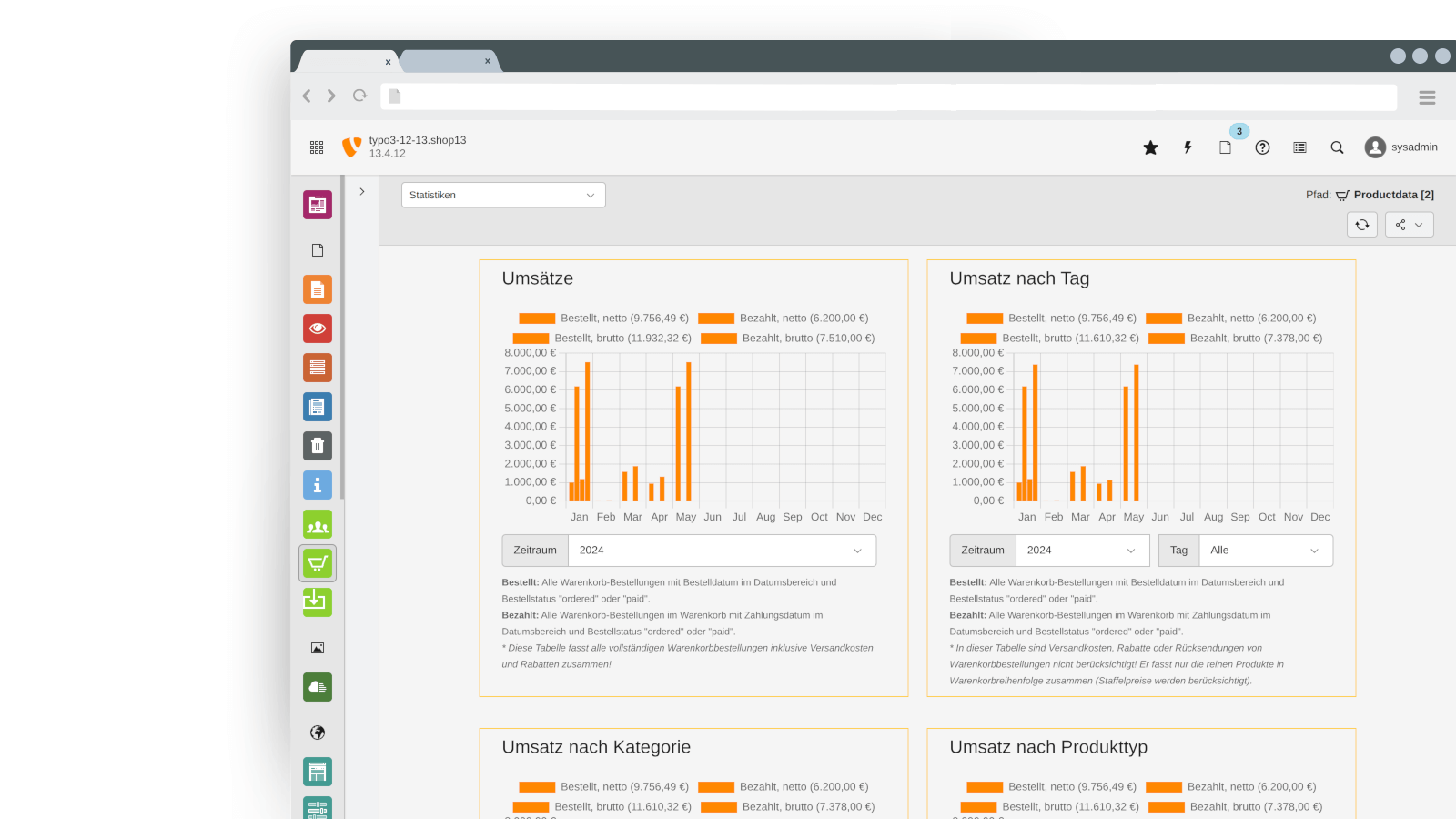The height and width of the screenshot is (819, 1456).
Task: Toggle Bestellt, netto legend in Umsatz nach Tag
Action: (x=1052, y=318)
